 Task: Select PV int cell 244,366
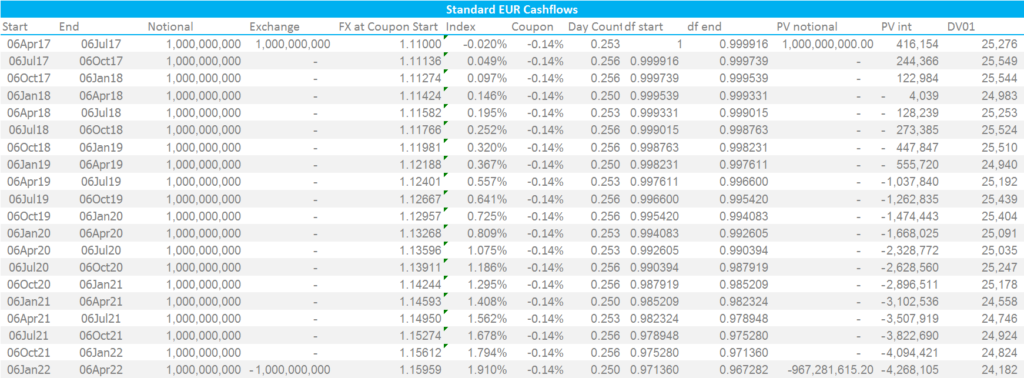pyautogui.click(x=918, y=61)
